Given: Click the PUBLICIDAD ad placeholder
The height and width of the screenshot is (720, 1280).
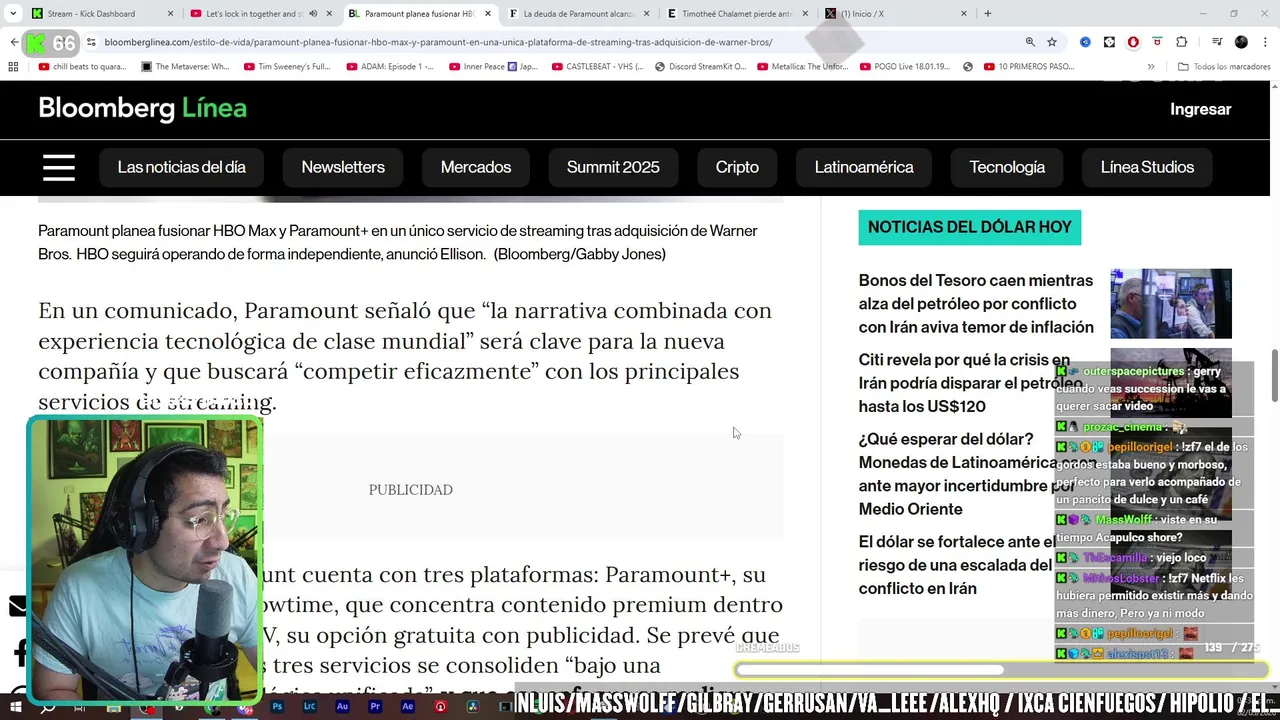Looking at the screenshot, I should tap(411, 490).
